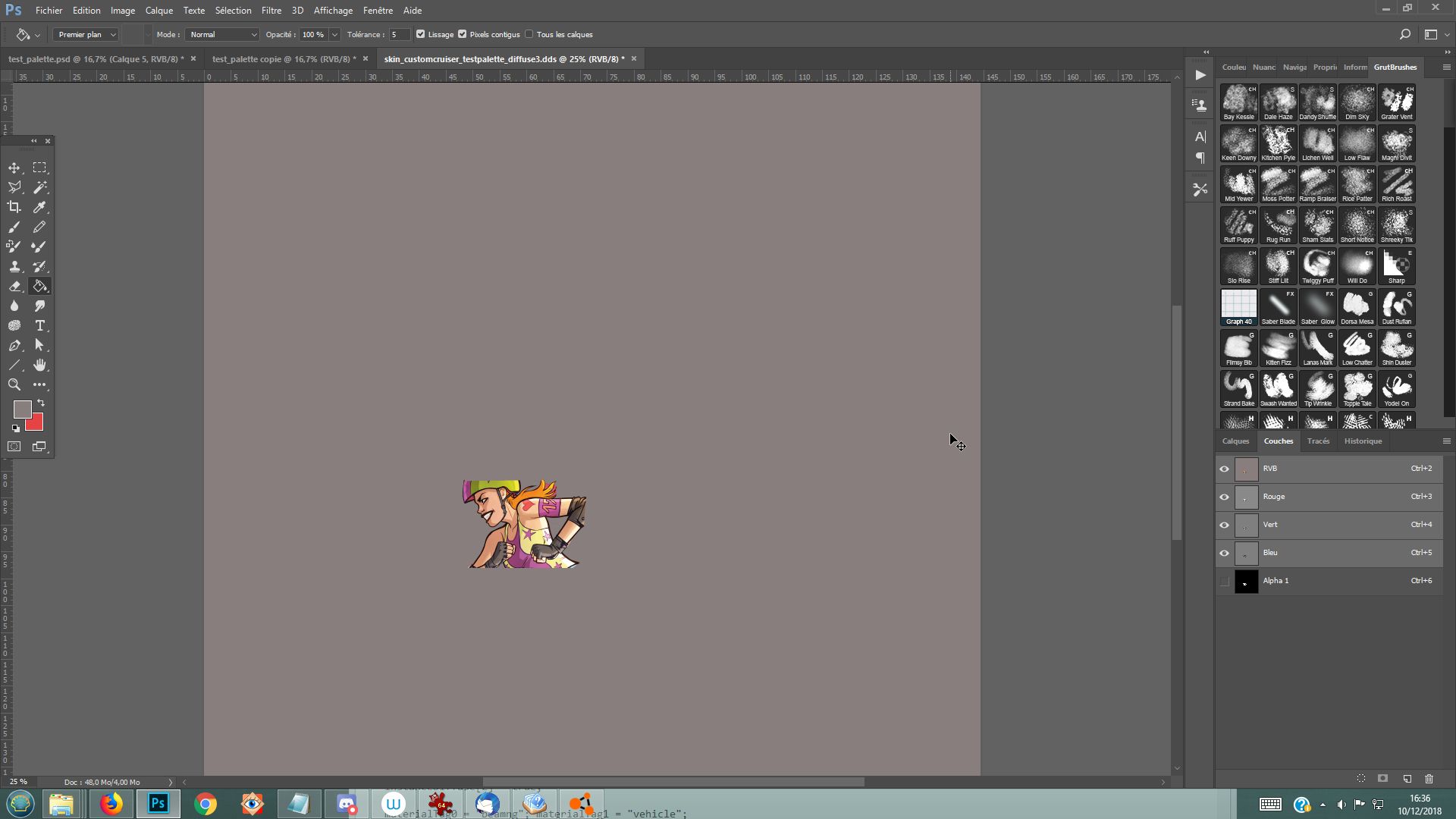
Task: Open the Premier plan fill source dropdown
Action: click(86, 34)
